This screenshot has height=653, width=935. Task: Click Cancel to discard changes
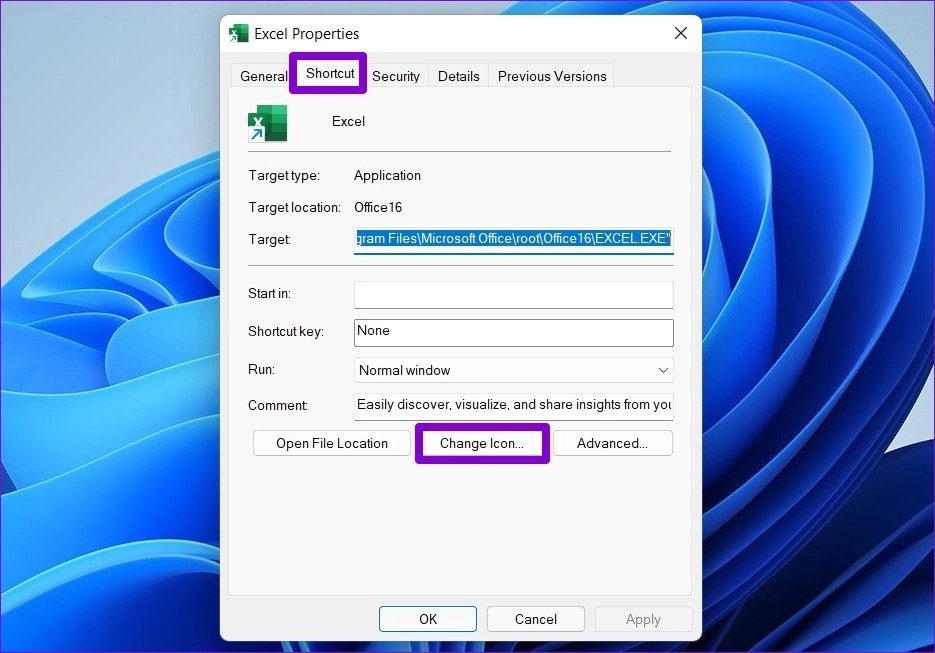535,618
